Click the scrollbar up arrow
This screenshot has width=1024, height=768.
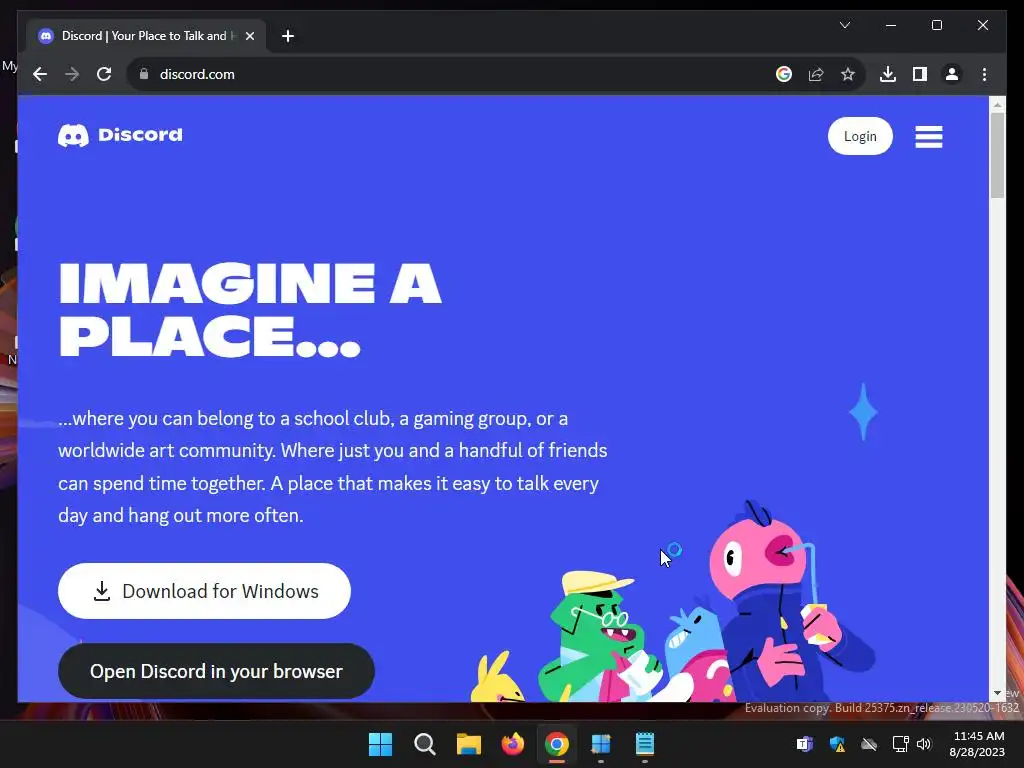pyautogui.click(x=997, y=104)
